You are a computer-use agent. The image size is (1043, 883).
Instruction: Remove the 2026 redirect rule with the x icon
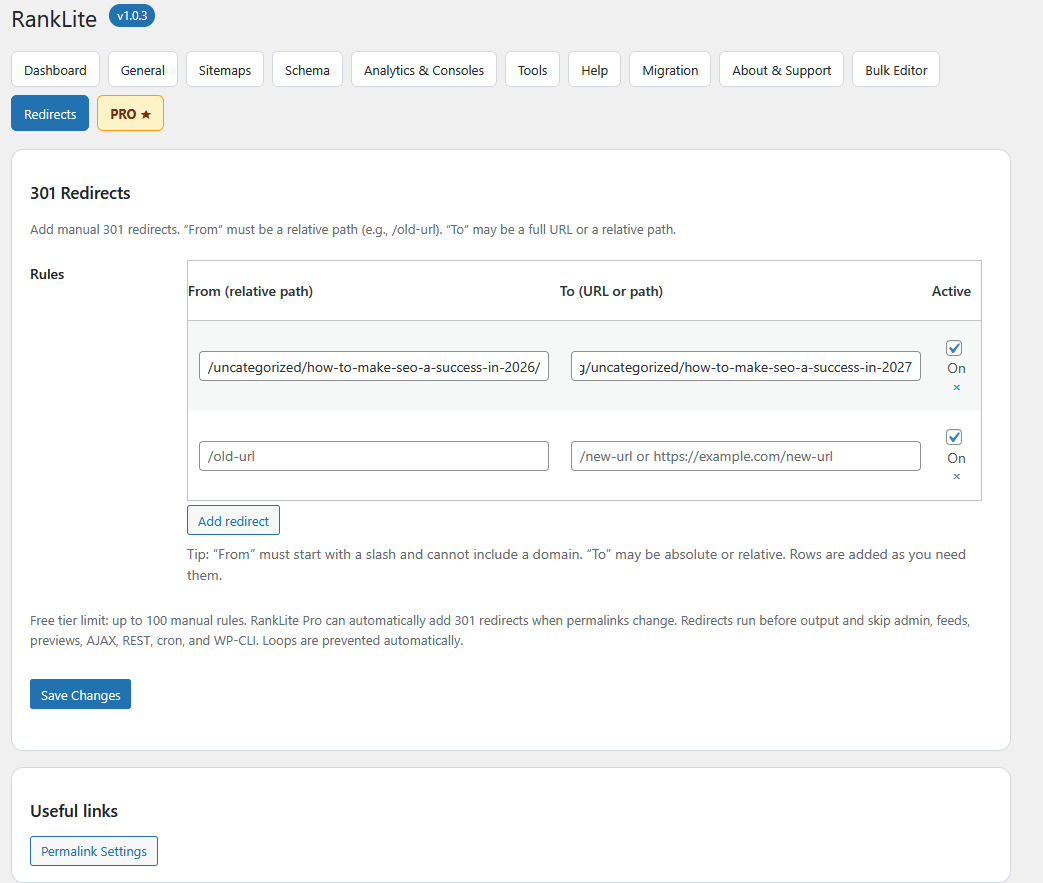[957, 387]
